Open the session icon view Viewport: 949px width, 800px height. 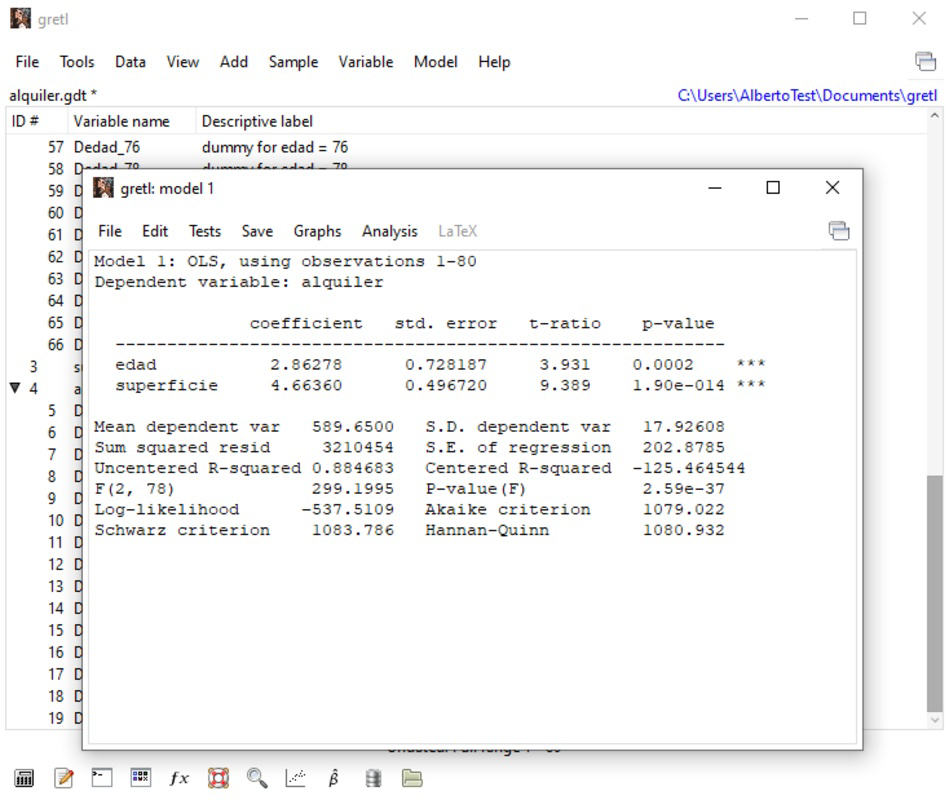click(x=140, y=778)
